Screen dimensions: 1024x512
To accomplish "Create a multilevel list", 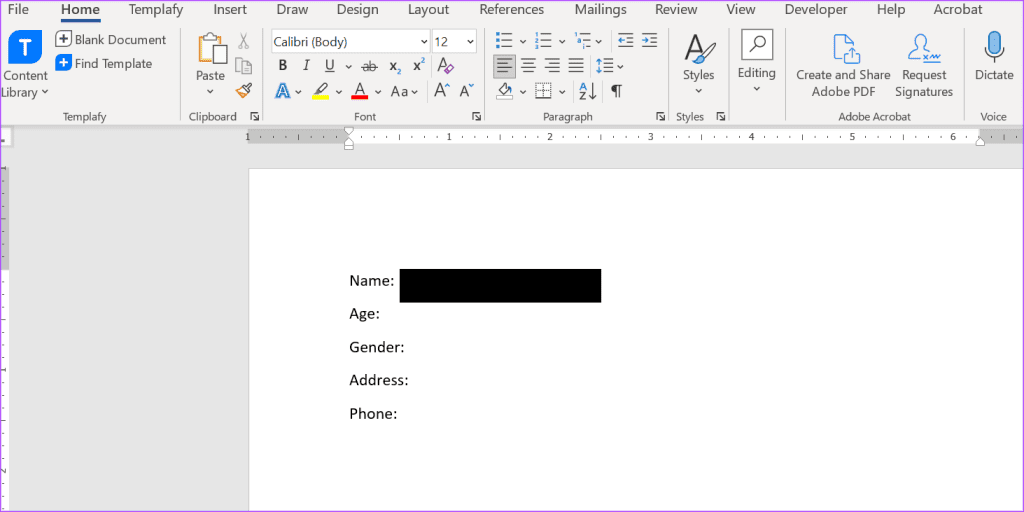I will (x=583, y=41).
